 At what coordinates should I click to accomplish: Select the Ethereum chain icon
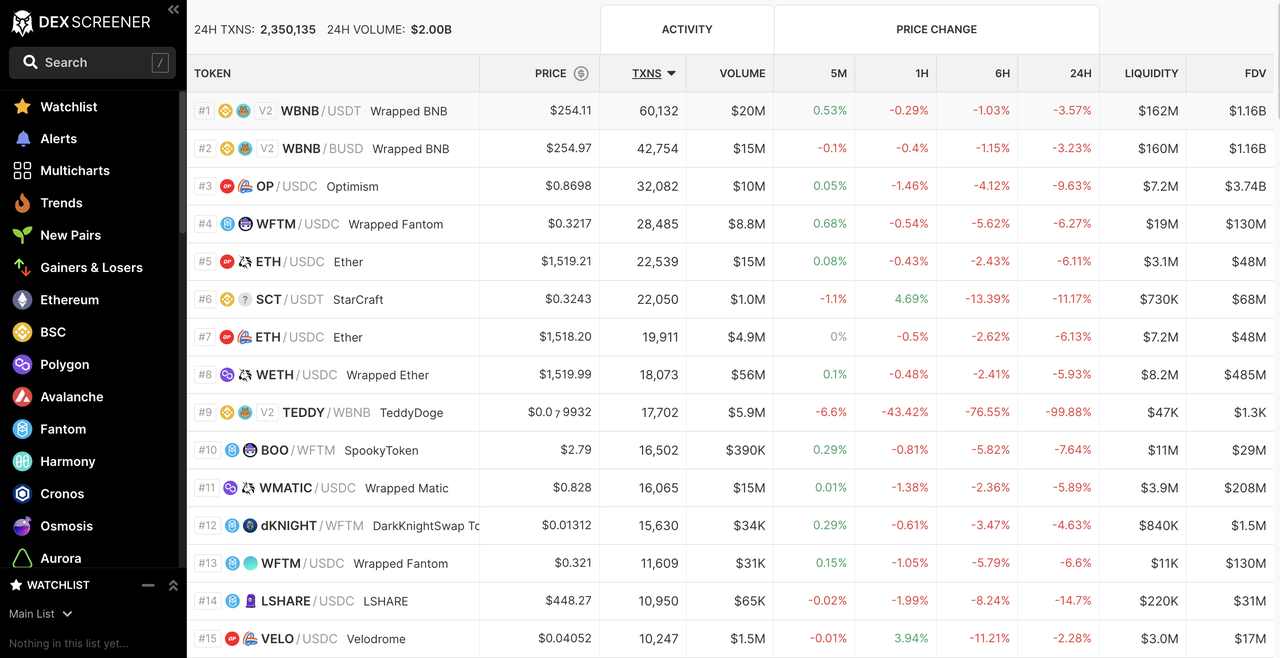[x=22, y=300]
